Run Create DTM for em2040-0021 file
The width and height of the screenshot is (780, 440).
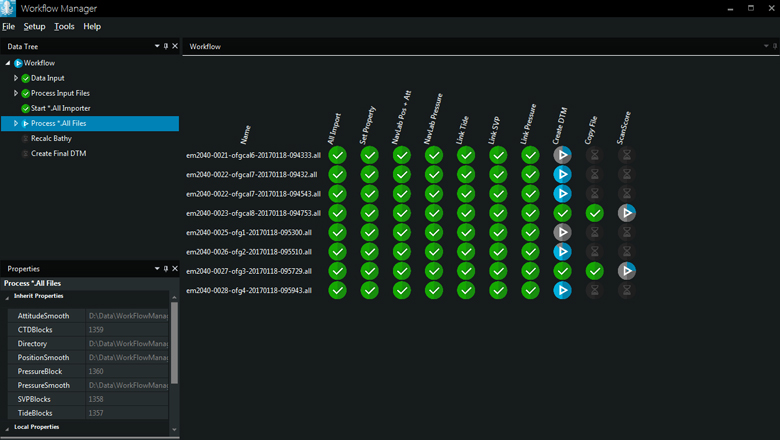click(x=562, y=155)
